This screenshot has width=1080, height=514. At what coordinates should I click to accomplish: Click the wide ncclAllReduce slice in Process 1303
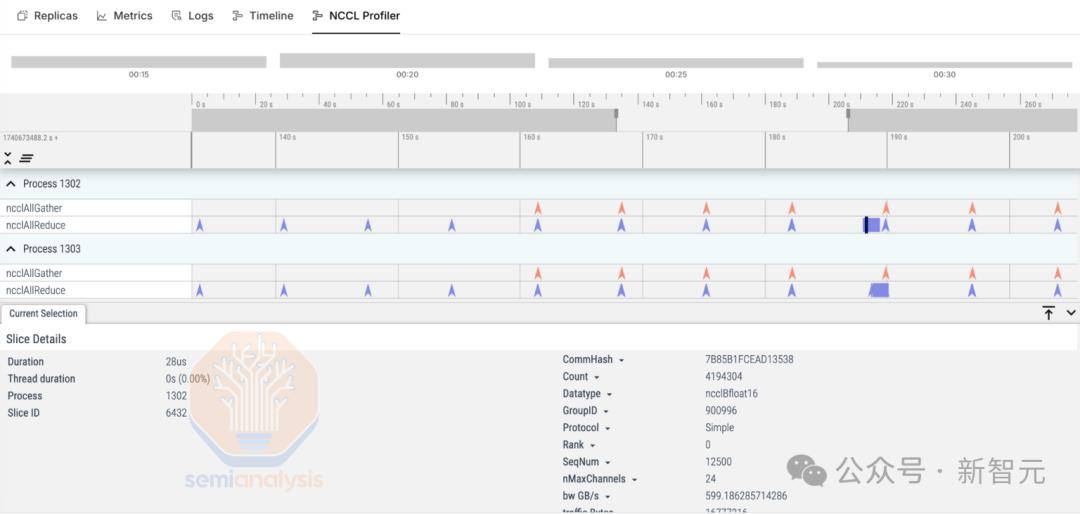[879, 290]
